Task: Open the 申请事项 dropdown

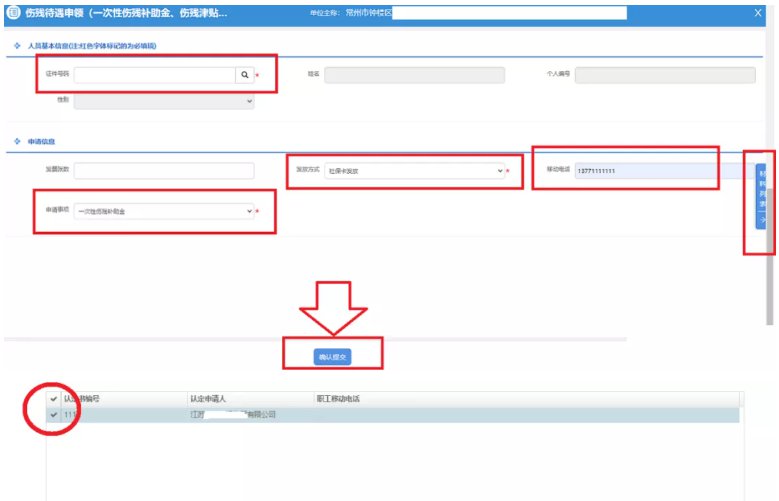Action: coord(164,211)
